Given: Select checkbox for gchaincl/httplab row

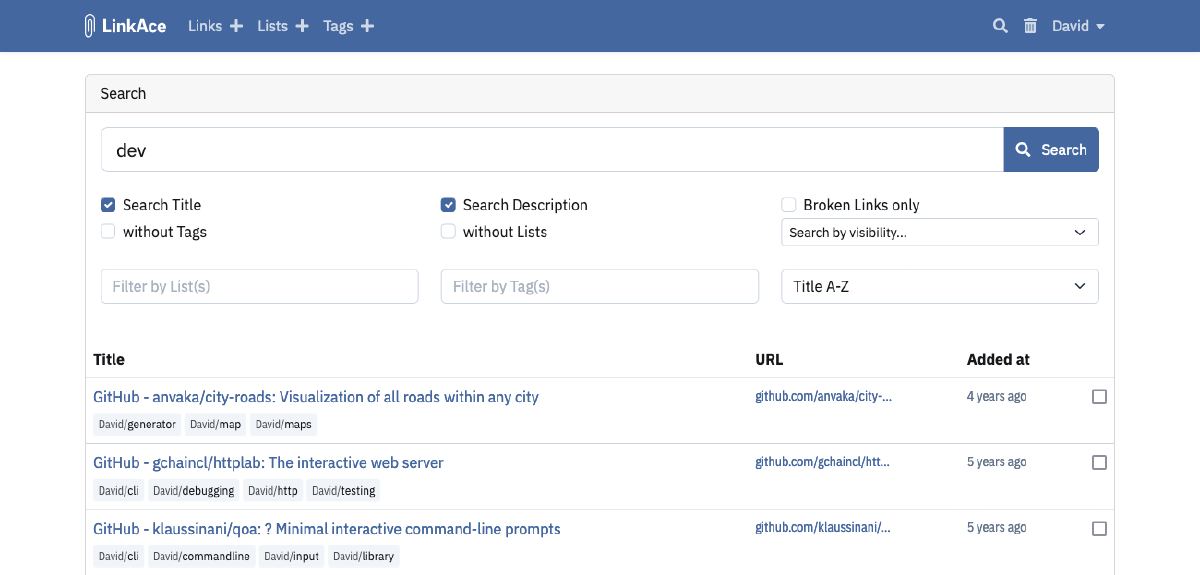Looking at the screenshot, I should 1099,463.
